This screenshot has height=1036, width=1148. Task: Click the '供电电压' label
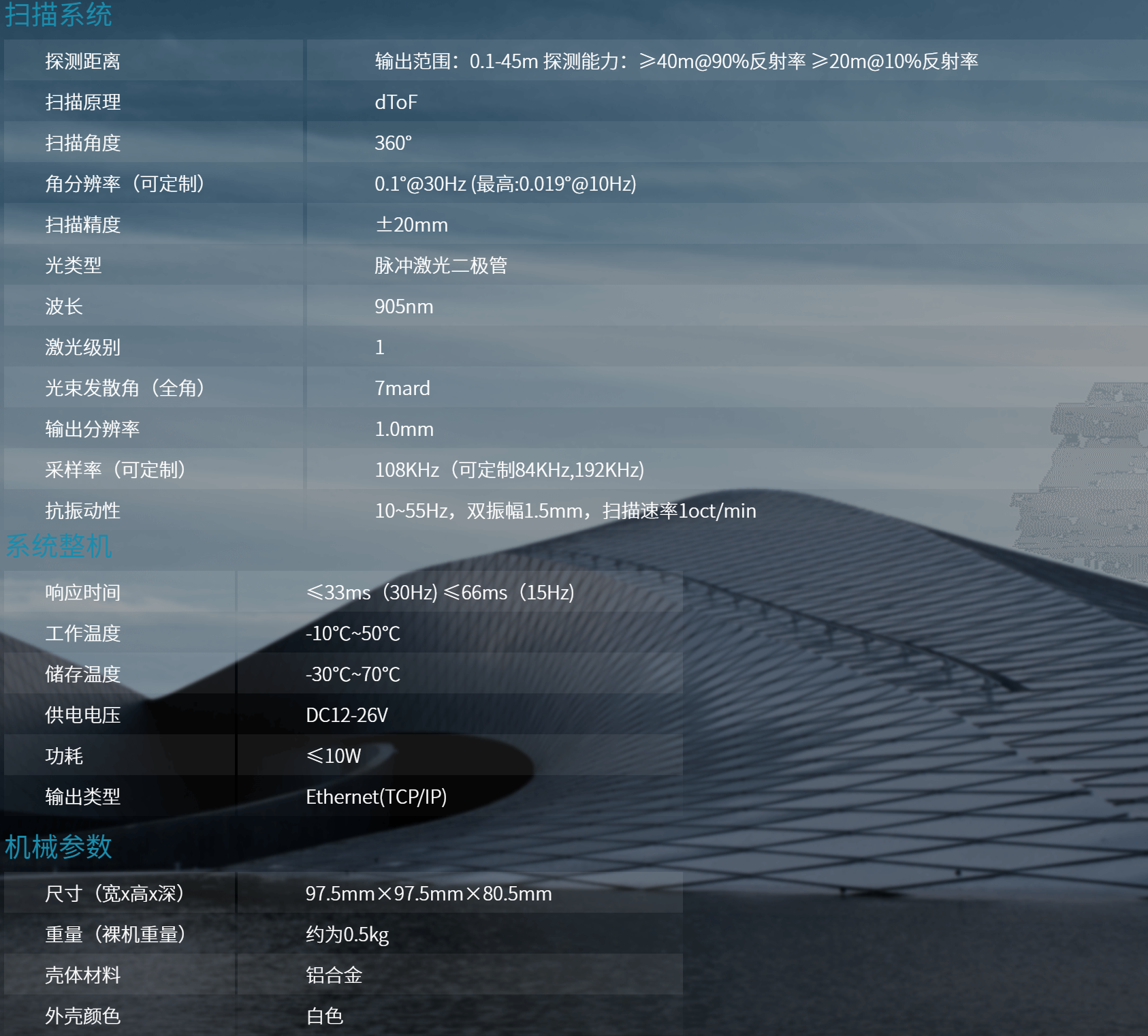(82, 715)
